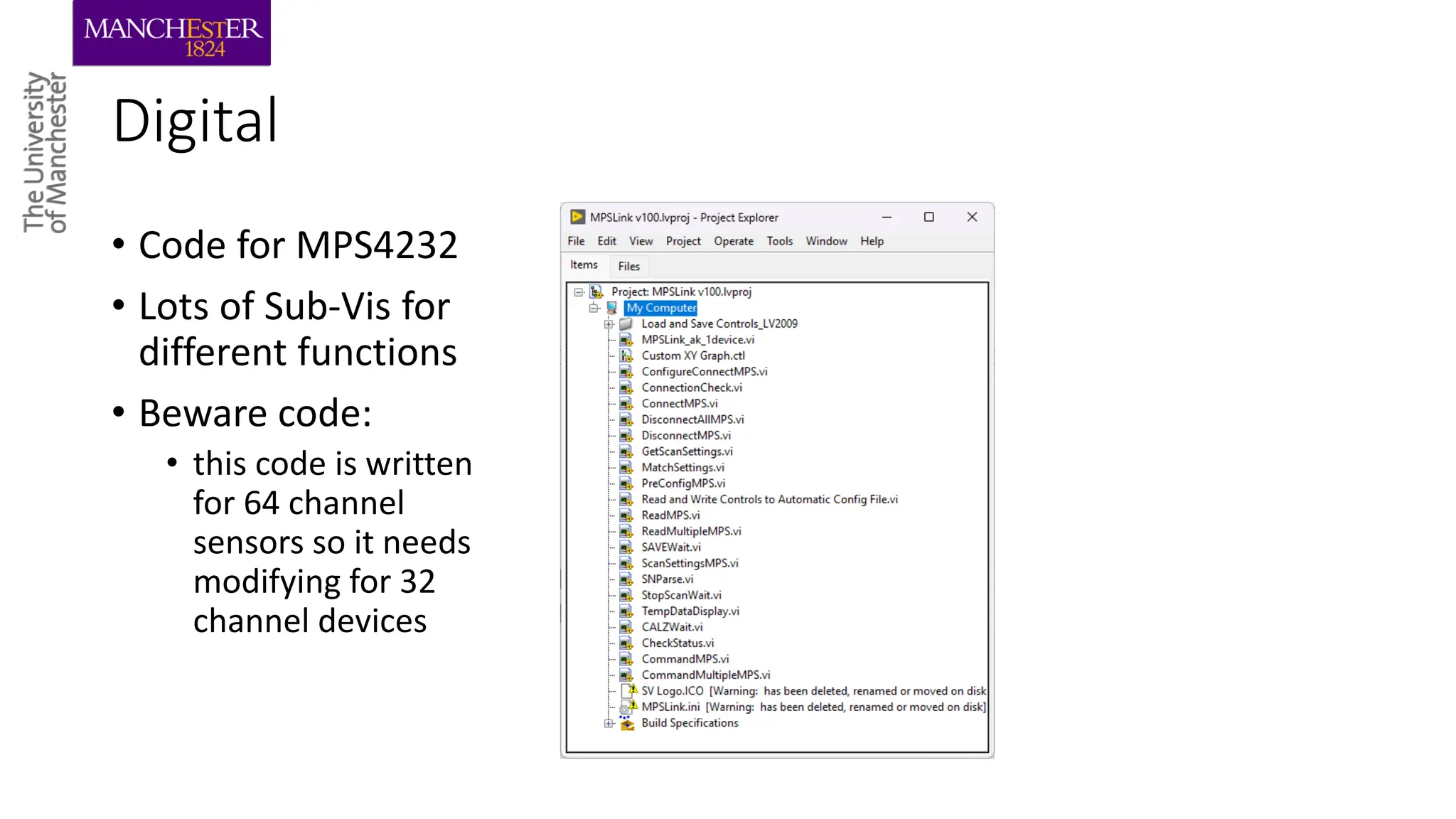1456x819 pixels.
Task: Click the VI icon next to DisconnectAllMPS.vi
Action: 626,419
